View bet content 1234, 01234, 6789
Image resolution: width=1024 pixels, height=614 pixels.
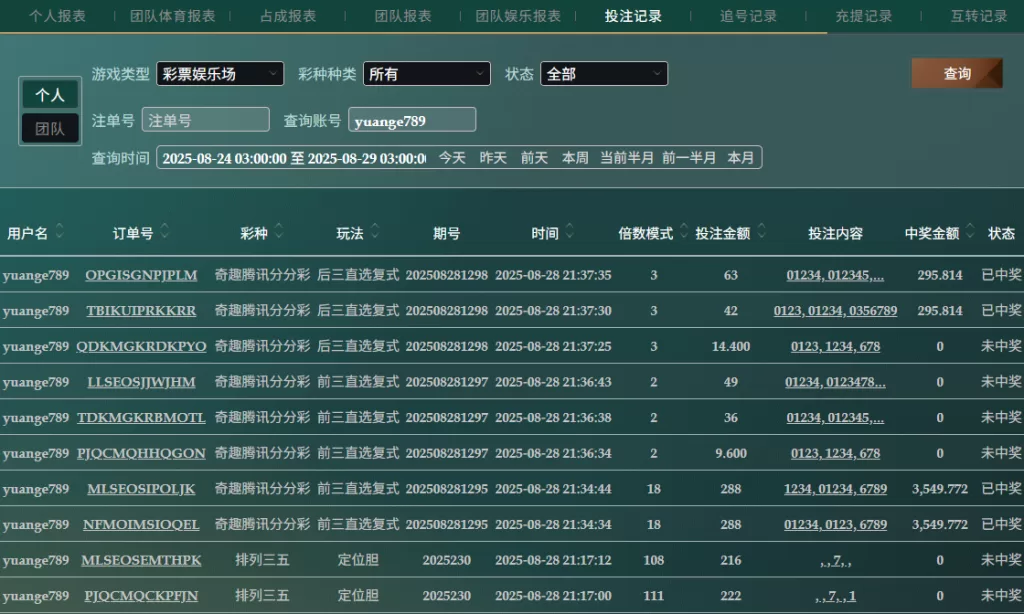835,489
